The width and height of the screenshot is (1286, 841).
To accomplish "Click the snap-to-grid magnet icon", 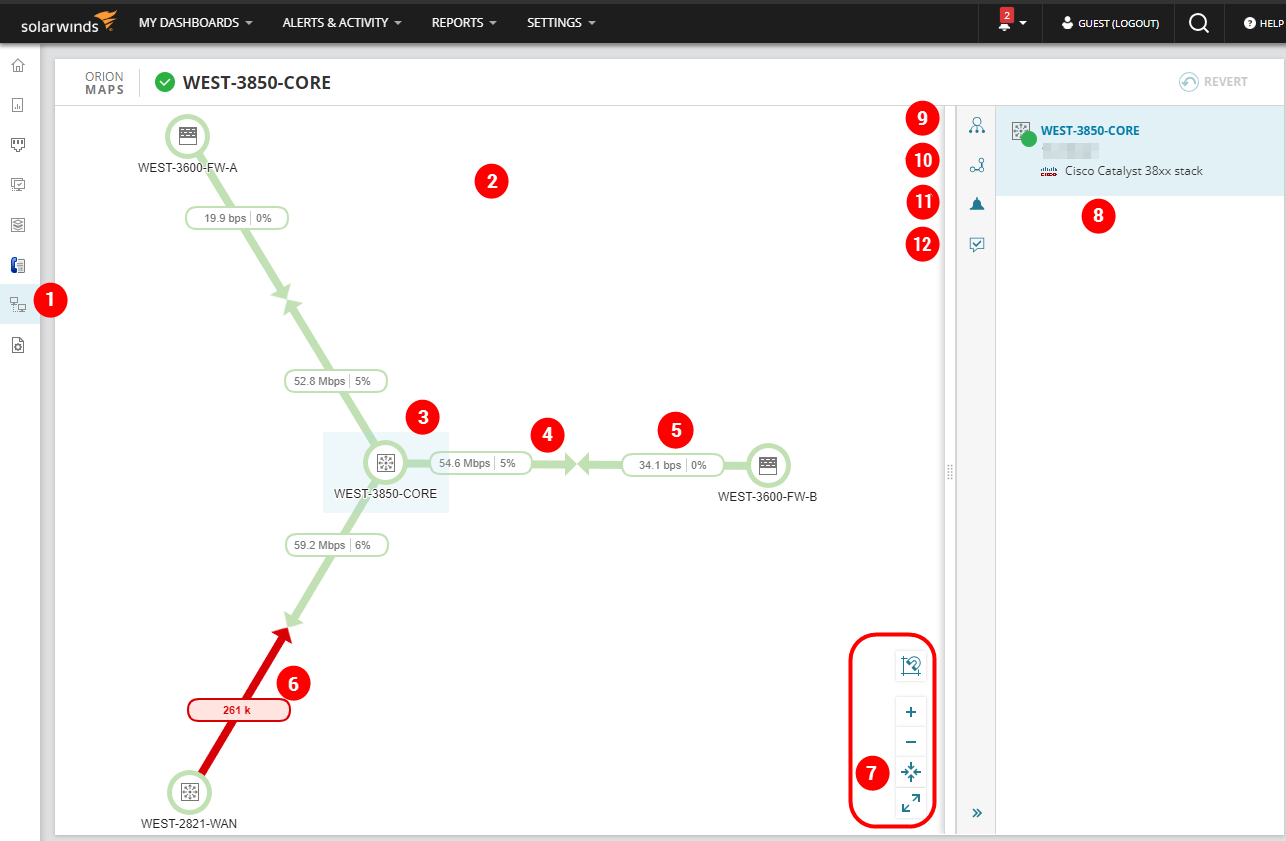I will pyautogui.click(x=910, y=666).
